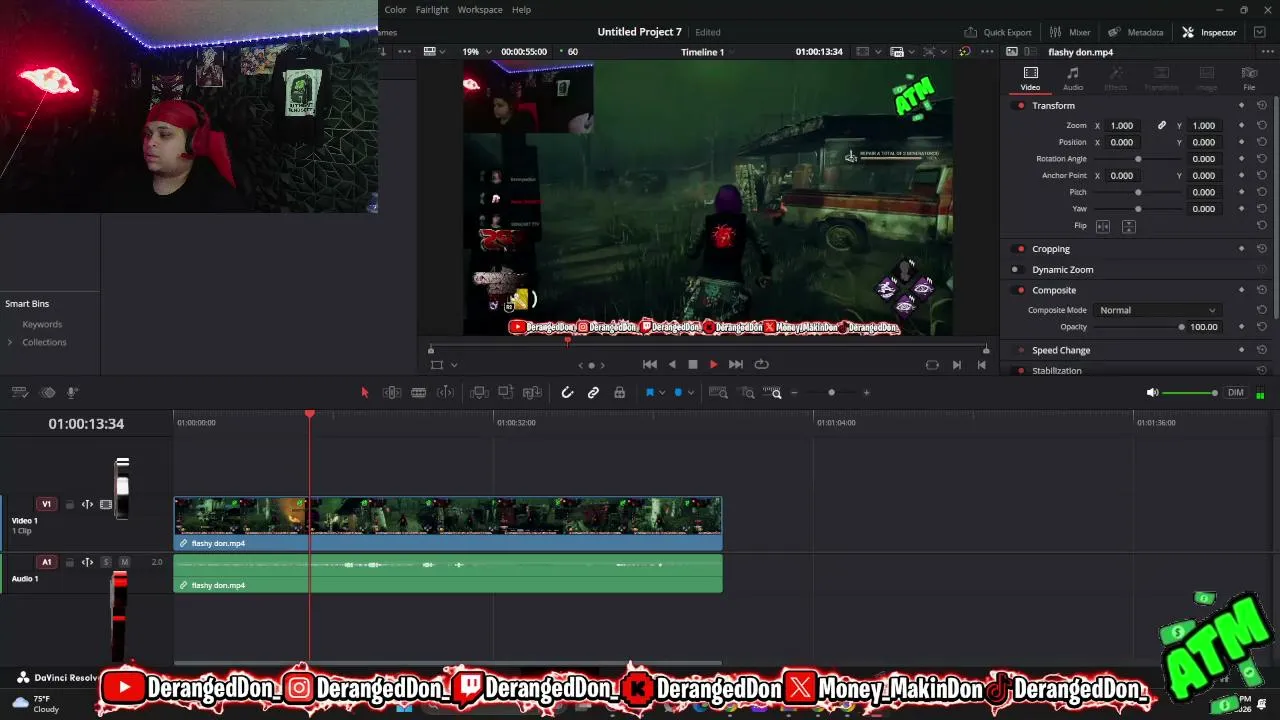
Task: Solo the Audio 1 track
Action: 107,562
